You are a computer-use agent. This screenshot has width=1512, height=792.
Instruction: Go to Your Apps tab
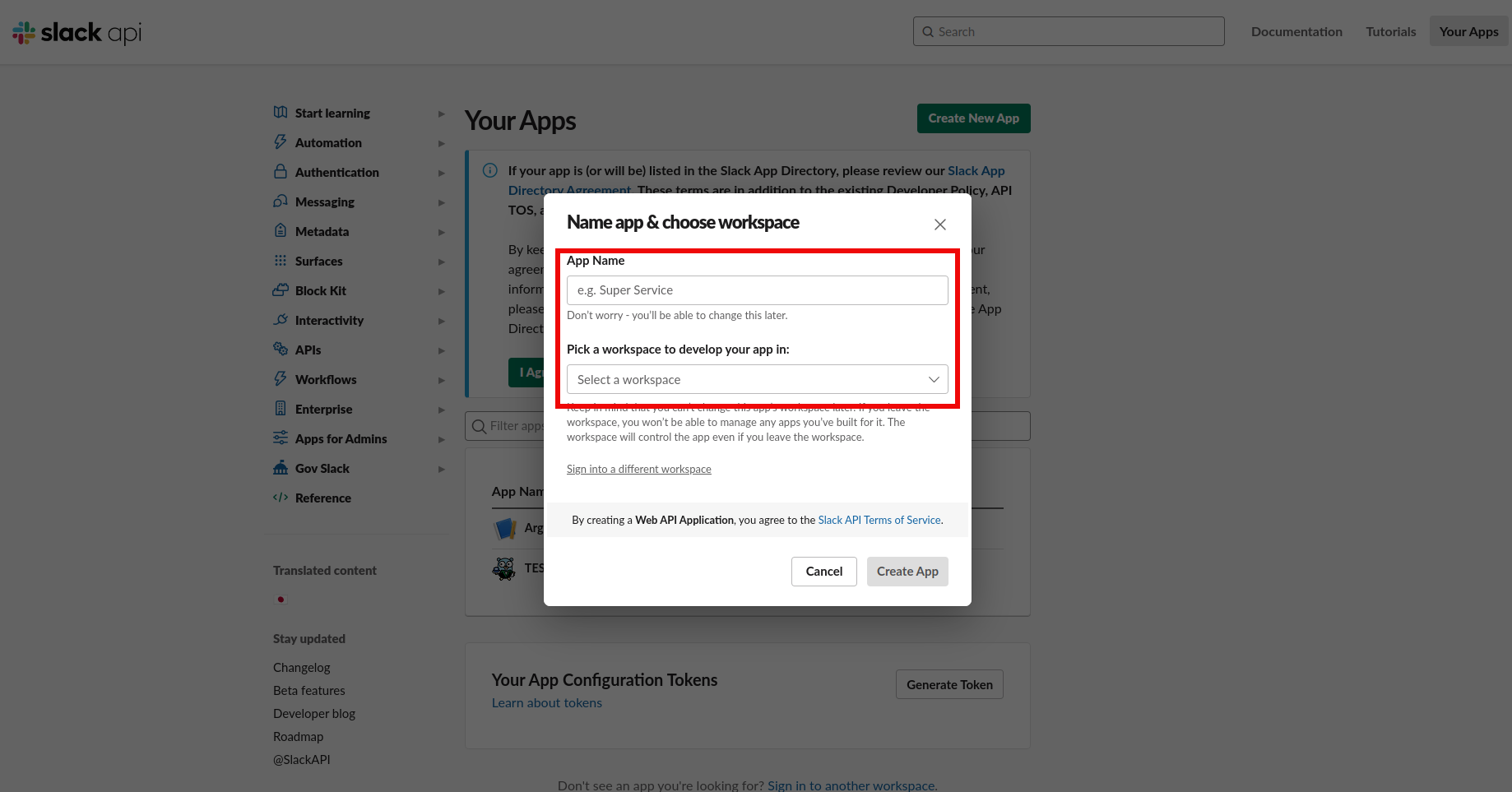tap(1469, 31)
